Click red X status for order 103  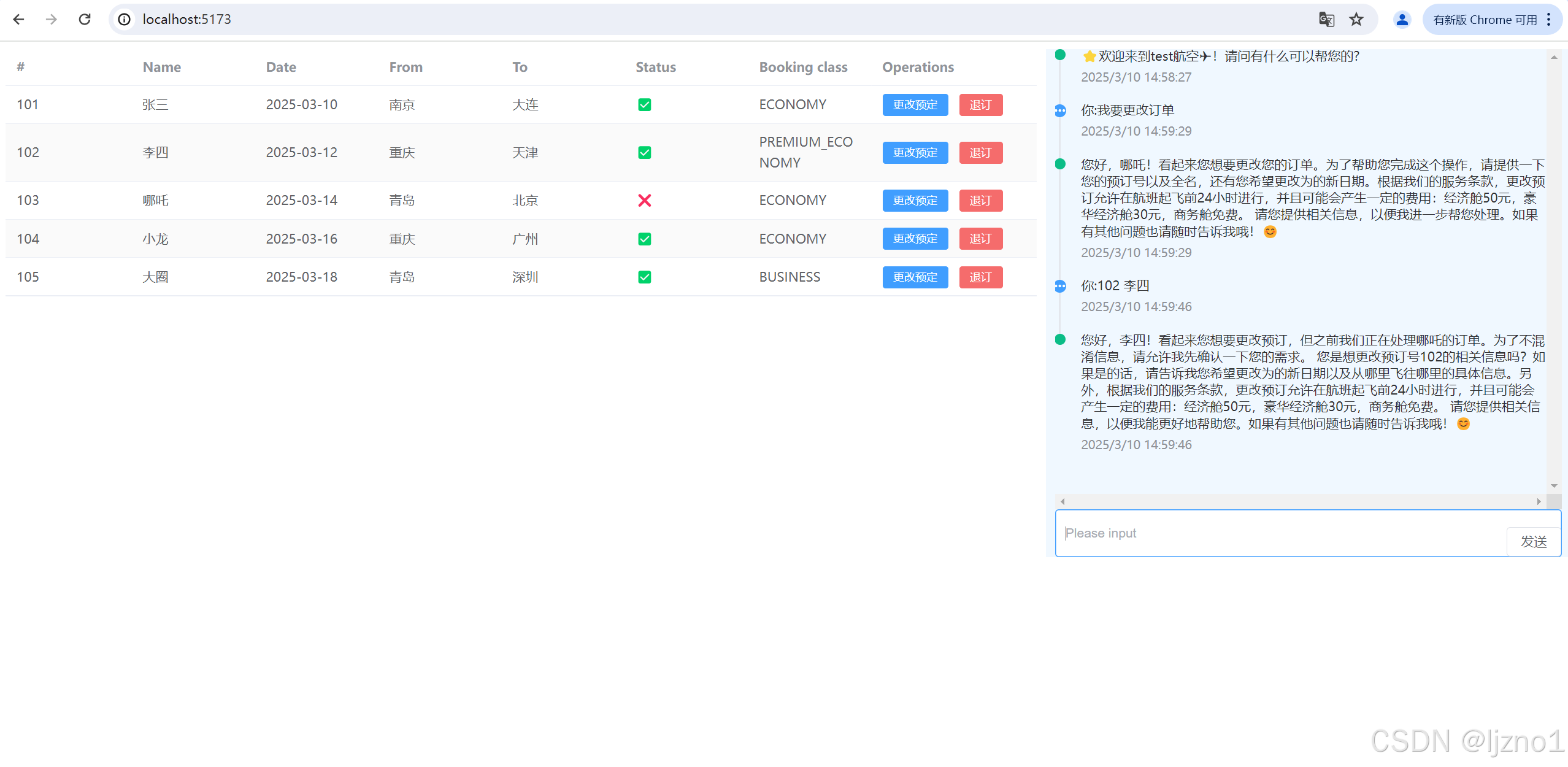644,201
